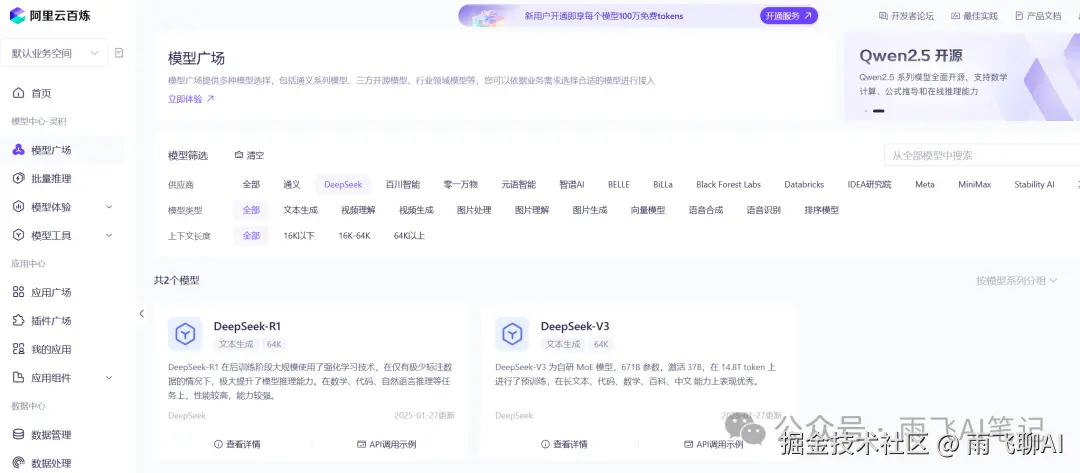The width and height of the screenshot is (1080, 473).
Task: View 查看详情 for DeepSeek-V3
Action: coord(564,444)
